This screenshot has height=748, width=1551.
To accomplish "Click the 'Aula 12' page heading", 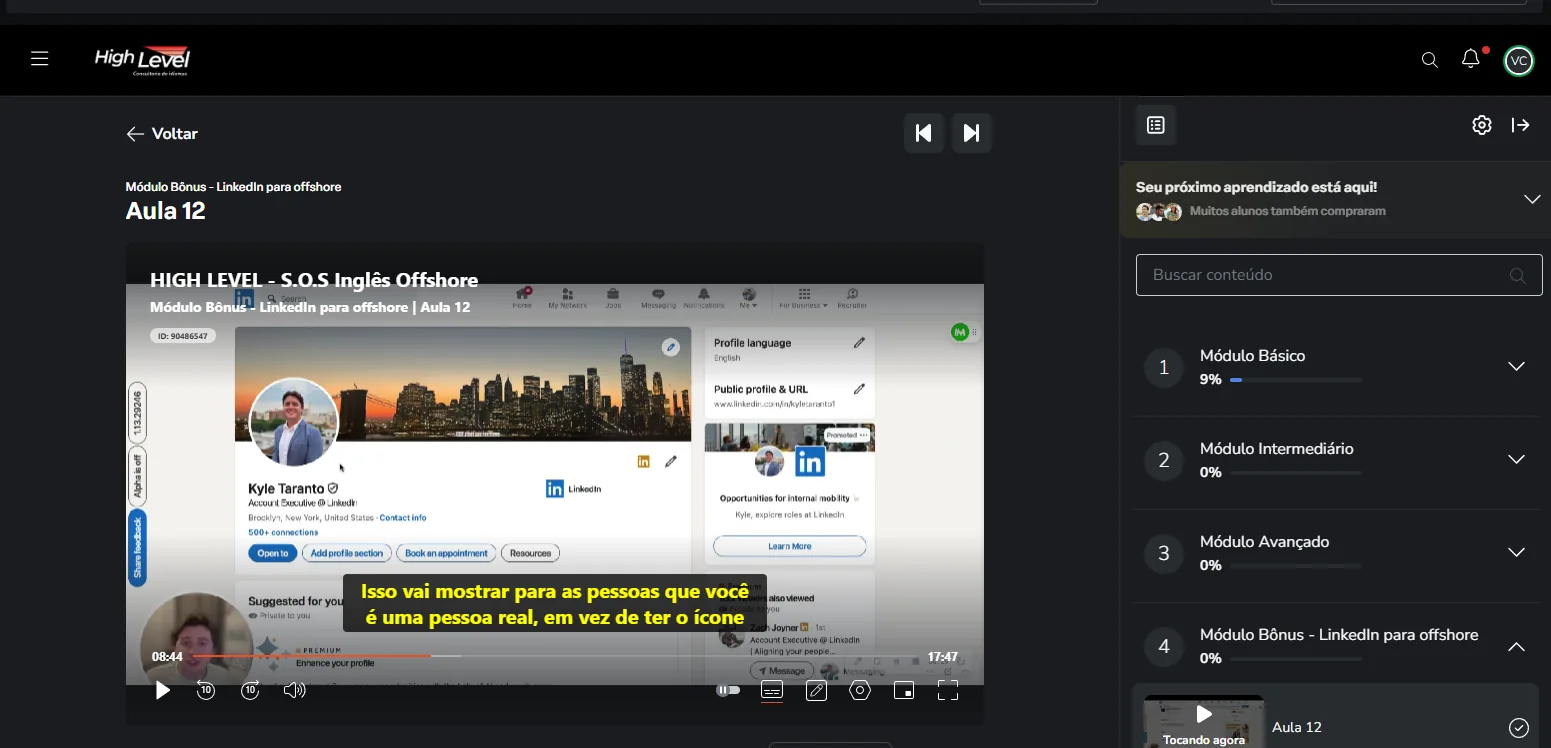I will 166,211.
